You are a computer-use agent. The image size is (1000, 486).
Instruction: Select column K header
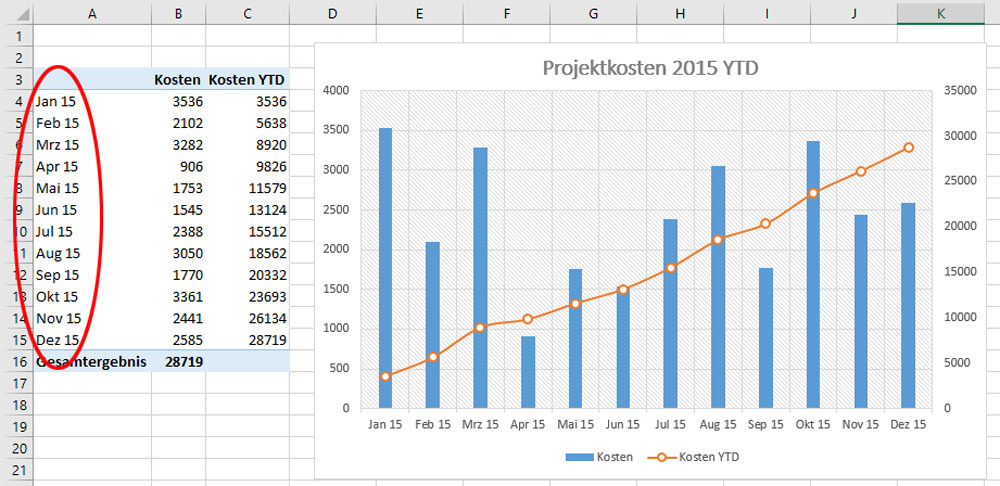point(941,13)
